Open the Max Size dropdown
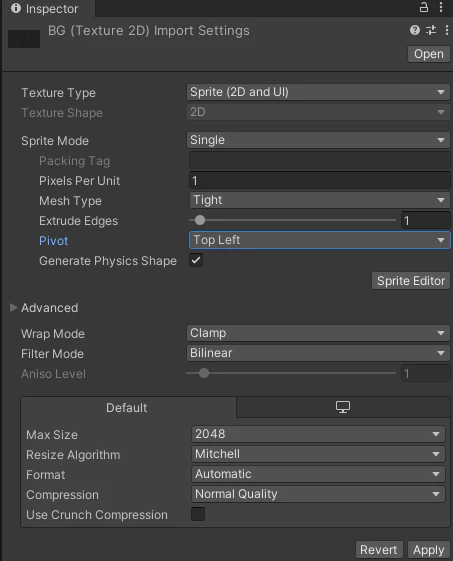 [318, 434]
